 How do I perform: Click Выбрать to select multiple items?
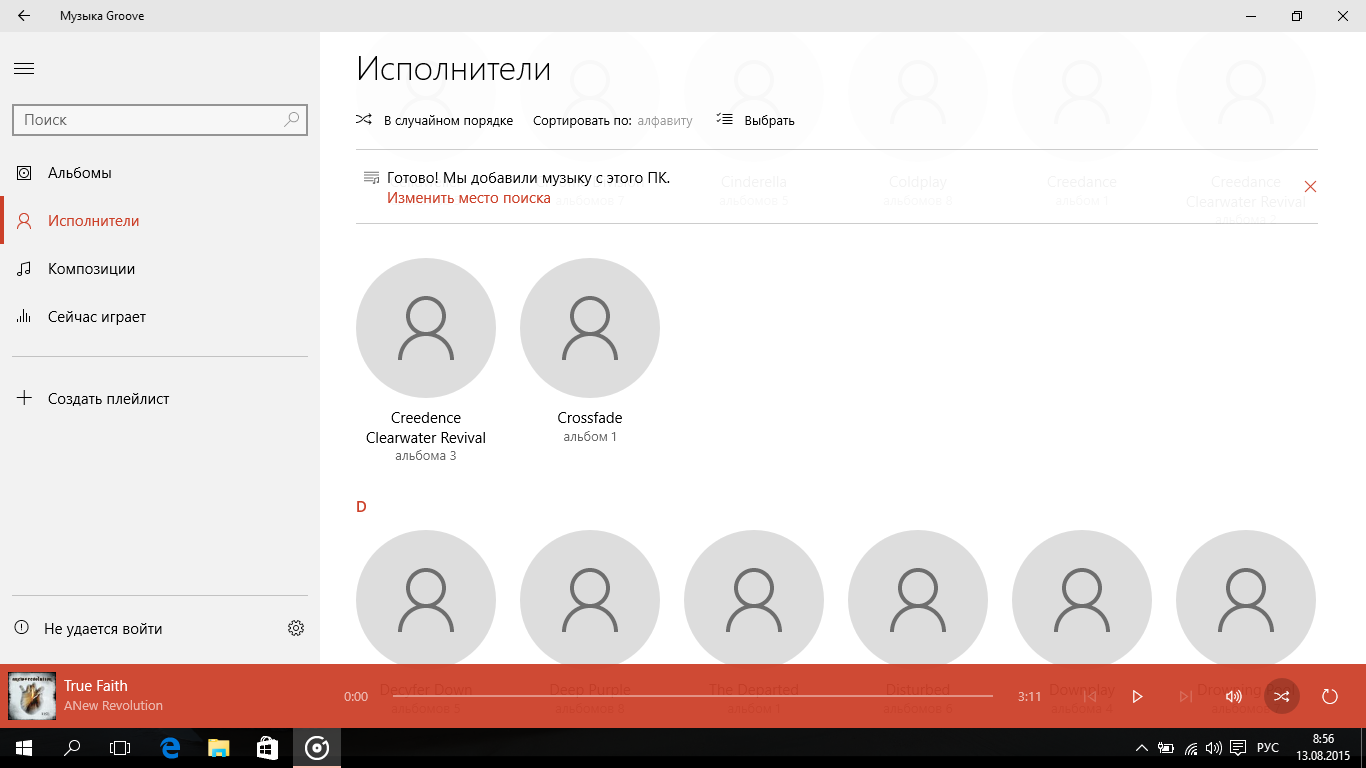(756, 120)
